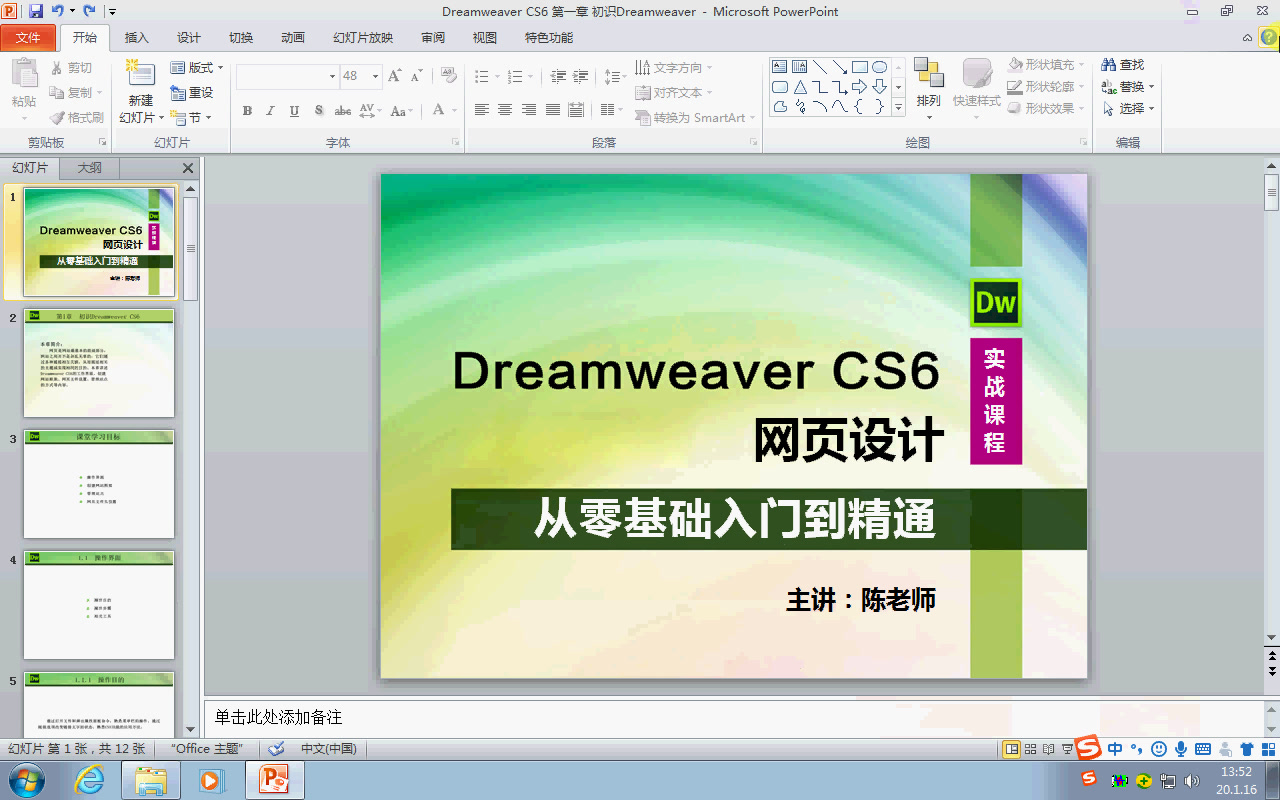The width and height of the screenshot is (1280, 800).
Task: Click Select (选择) button
Action: tap(1128, 109)
